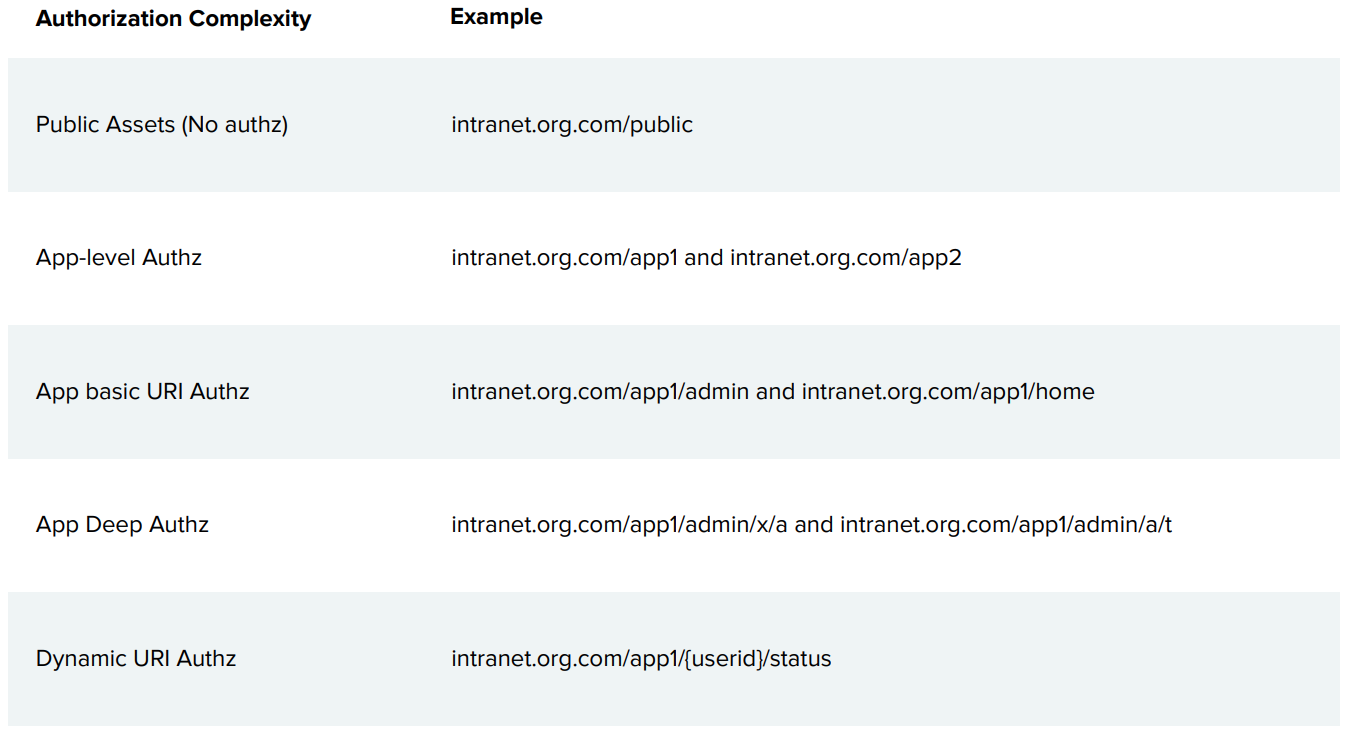Select the App-level Authz row label
Screen dimensions: 1348x734
point(119,258)
